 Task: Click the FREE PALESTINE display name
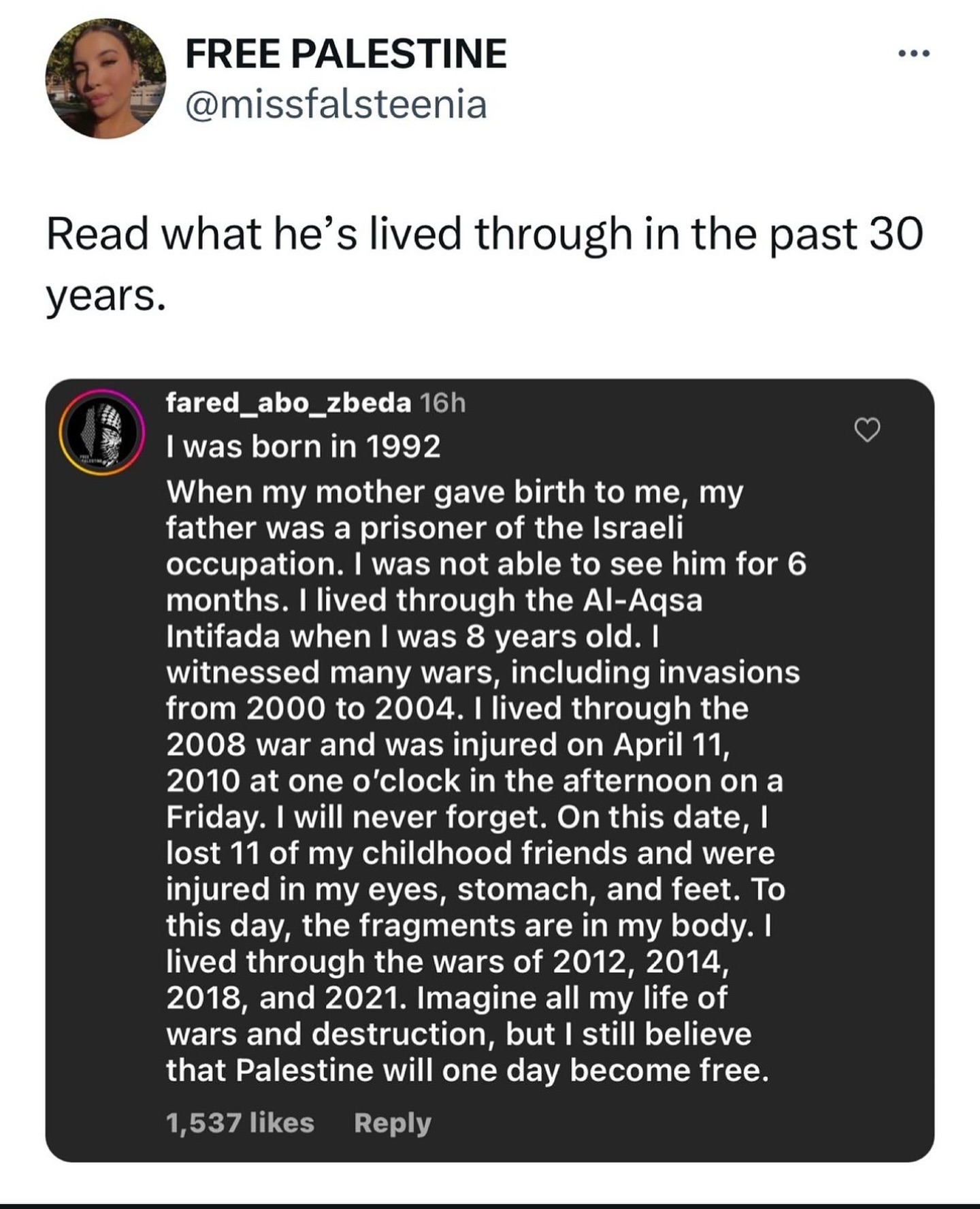point(346,54)
